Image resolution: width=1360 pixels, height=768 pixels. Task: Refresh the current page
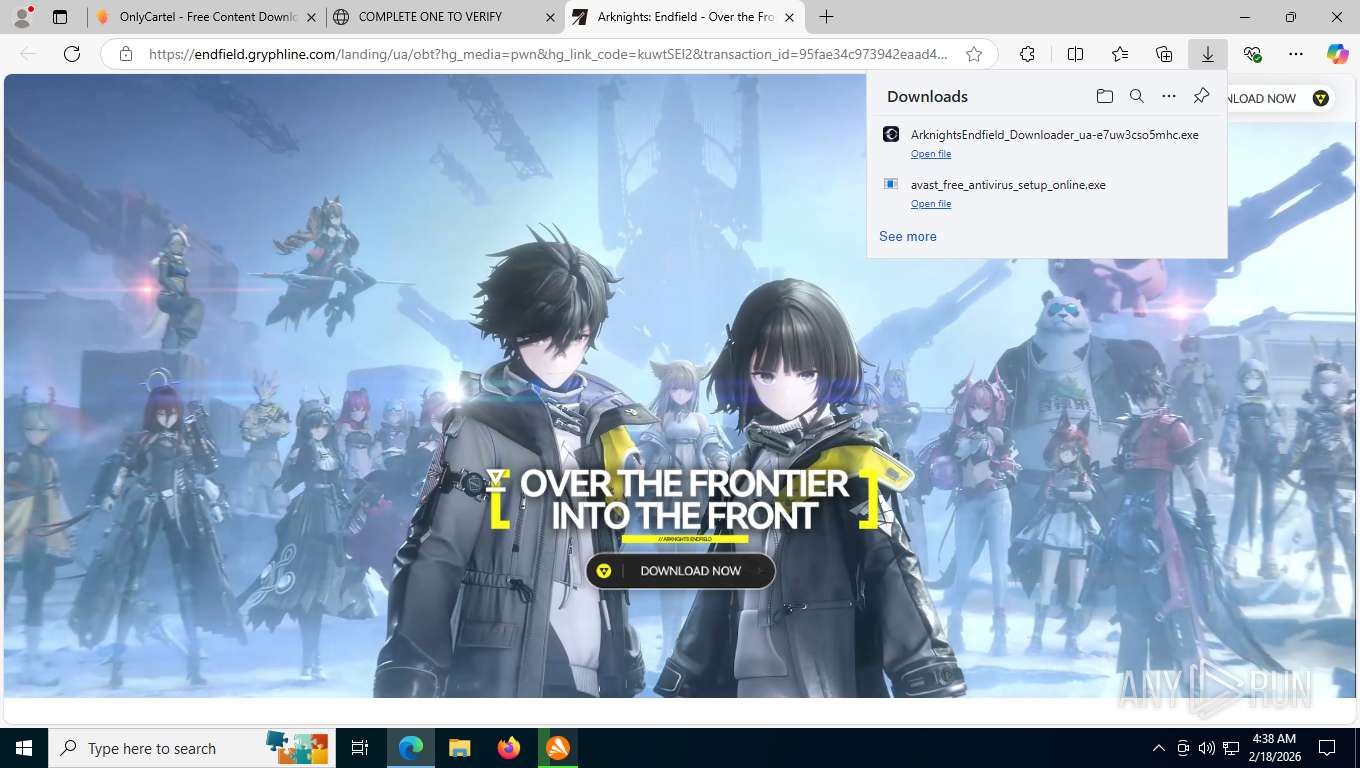pyautogui.click(x=72, y=54)
